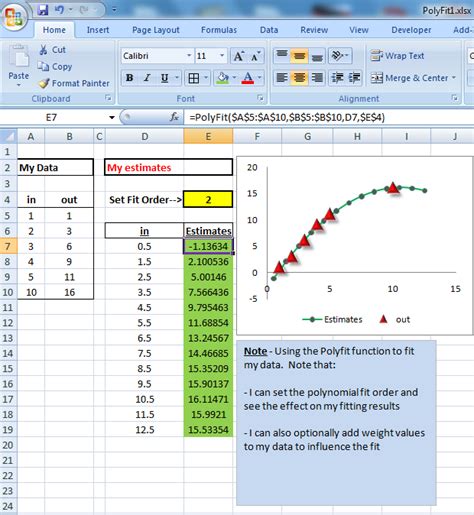
Task: Open the font size dropdown
Action: point(222,56)
